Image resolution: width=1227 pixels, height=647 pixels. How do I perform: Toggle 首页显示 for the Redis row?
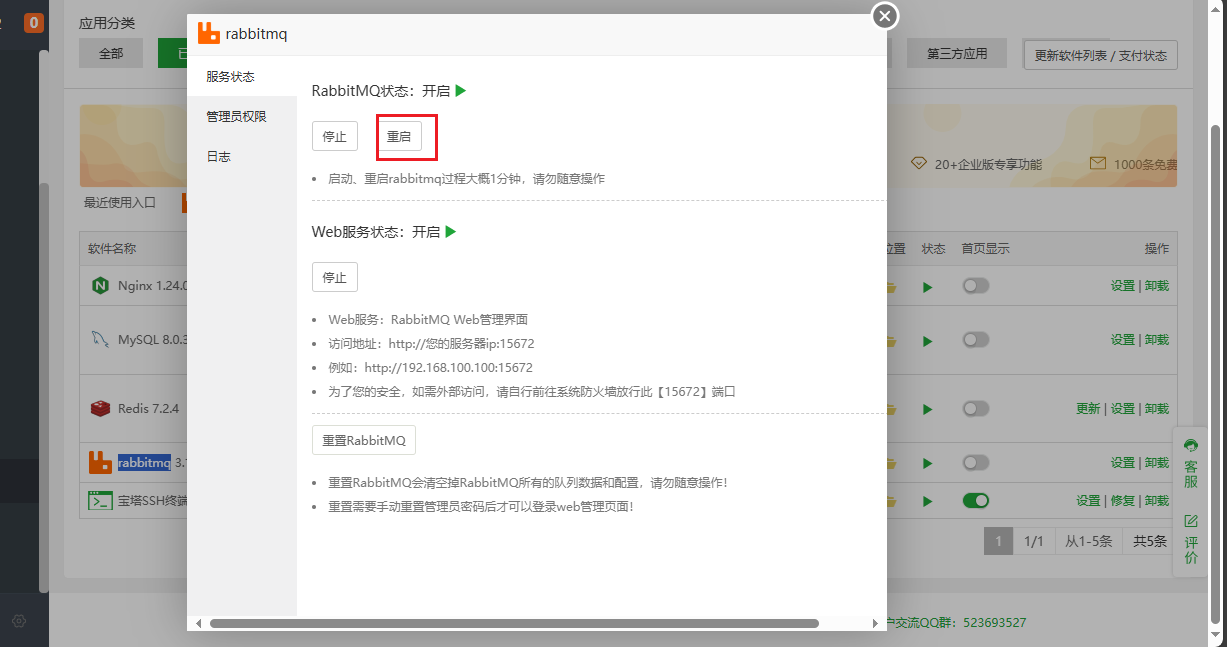pos(976,408)
